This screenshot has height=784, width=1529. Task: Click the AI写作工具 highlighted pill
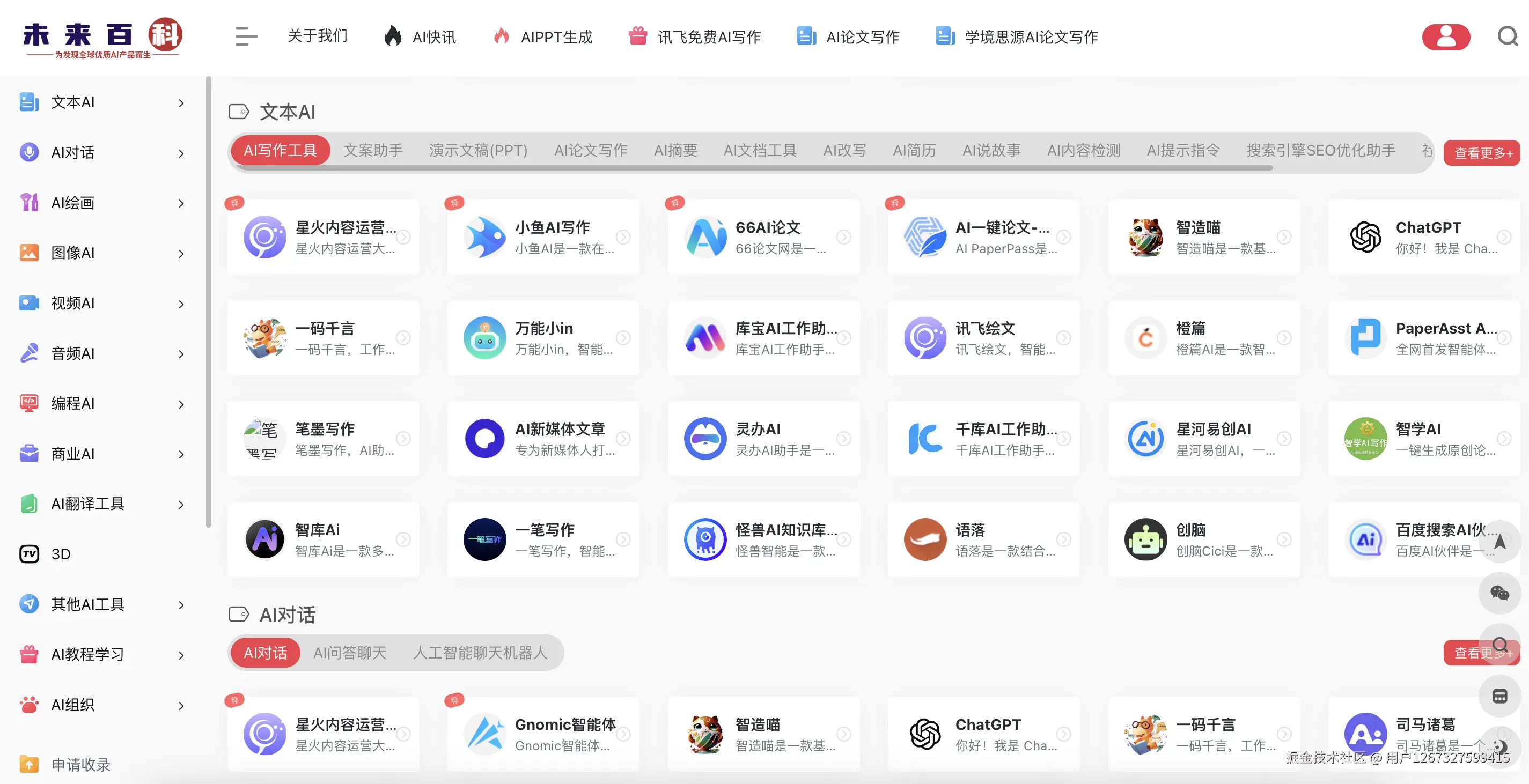280,150
